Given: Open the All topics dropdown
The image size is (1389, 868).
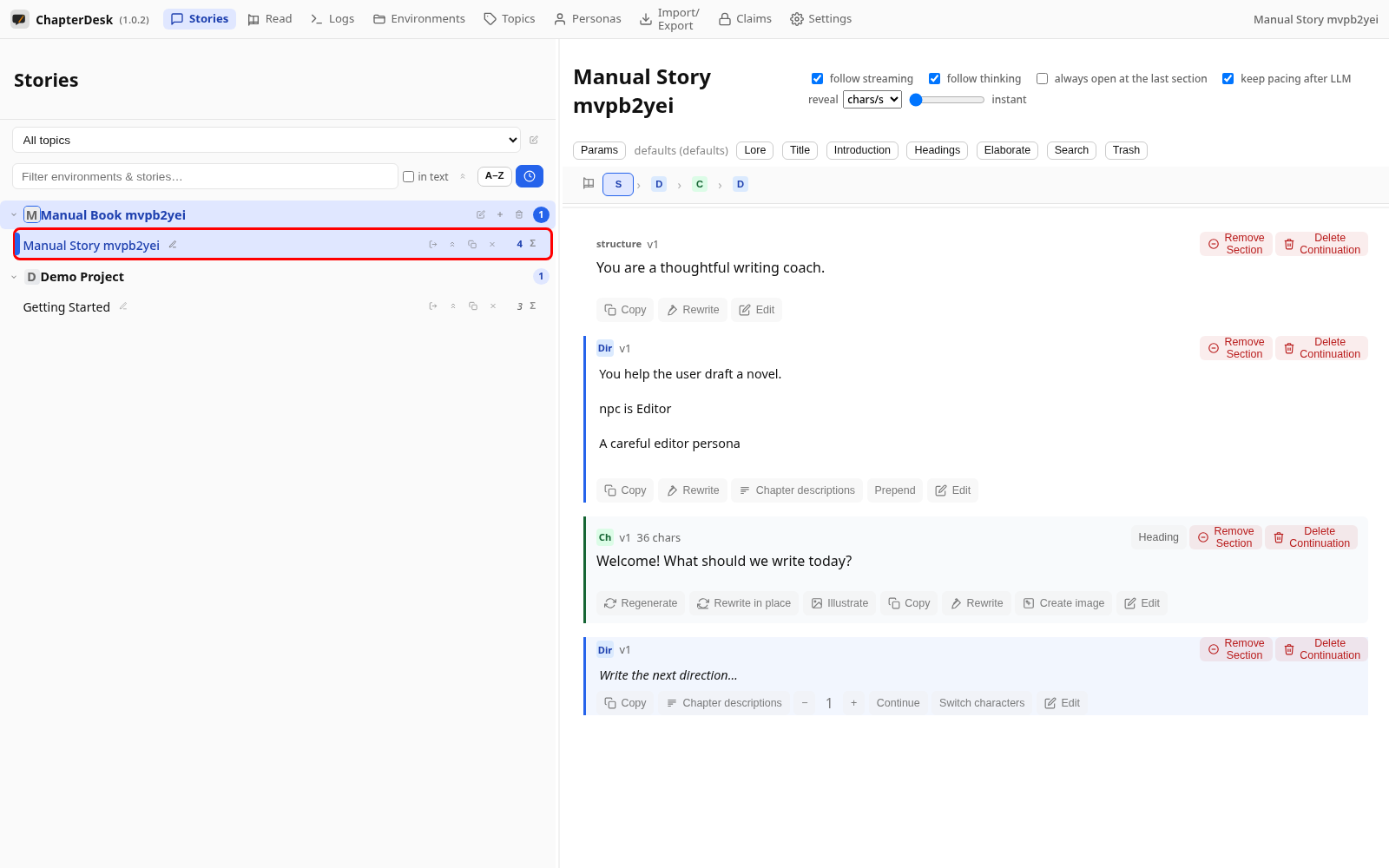Looking at the screenshot, I should (x=267, y=140).
